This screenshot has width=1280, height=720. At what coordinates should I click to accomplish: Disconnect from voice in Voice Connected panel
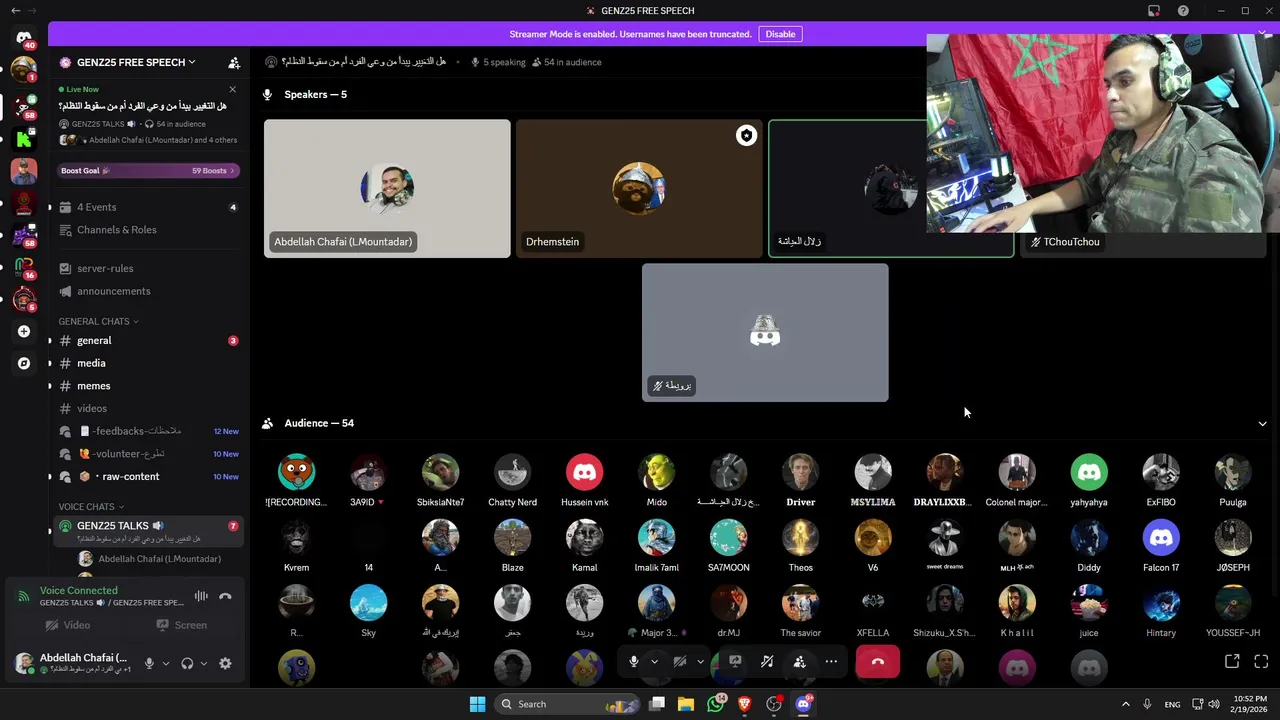pos(225,596)
